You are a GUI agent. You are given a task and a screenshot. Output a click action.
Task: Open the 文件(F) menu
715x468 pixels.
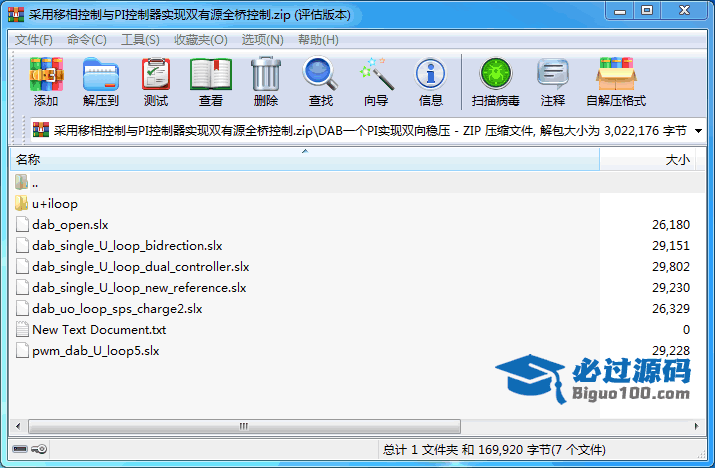[x=34, y=40]
